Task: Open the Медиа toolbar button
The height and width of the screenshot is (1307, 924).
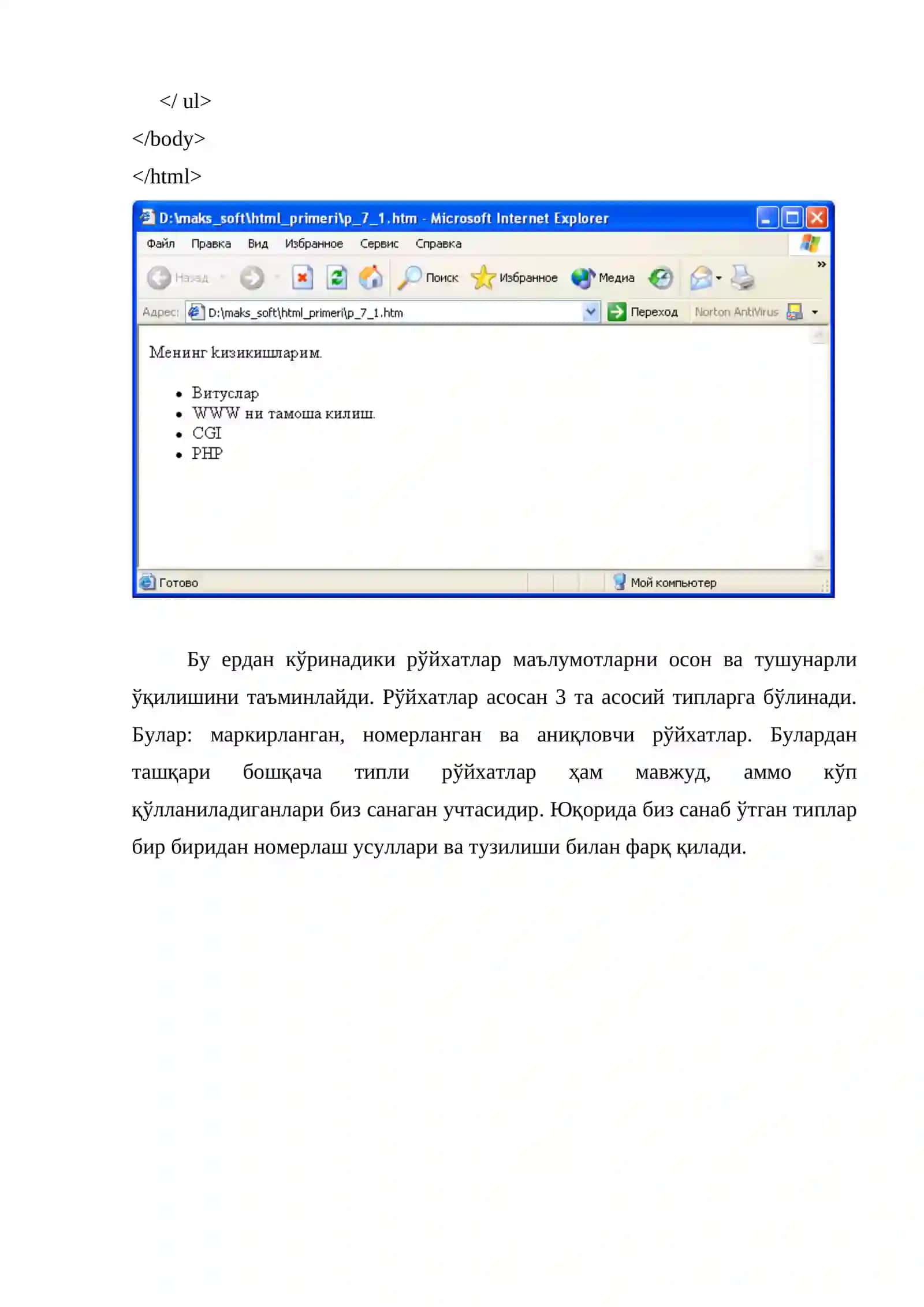Action: (602, 278)
